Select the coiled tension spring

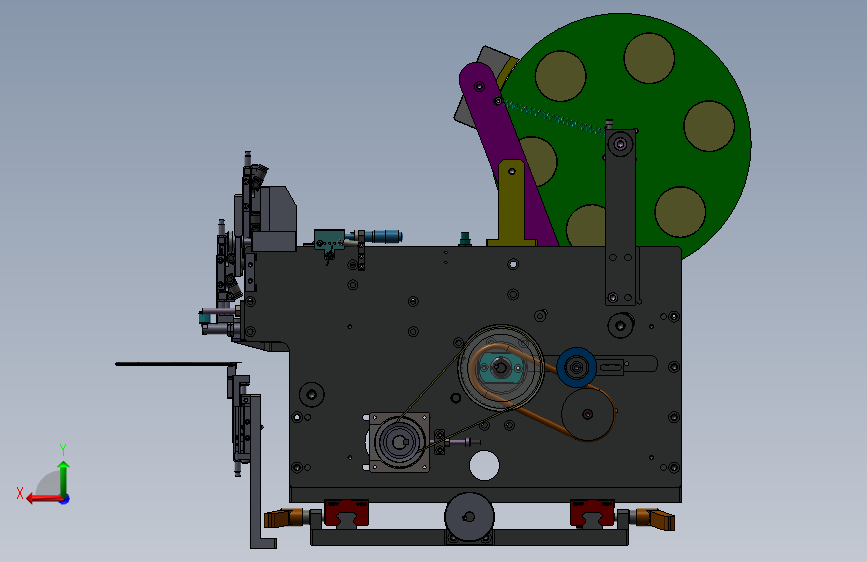[553, 117]
